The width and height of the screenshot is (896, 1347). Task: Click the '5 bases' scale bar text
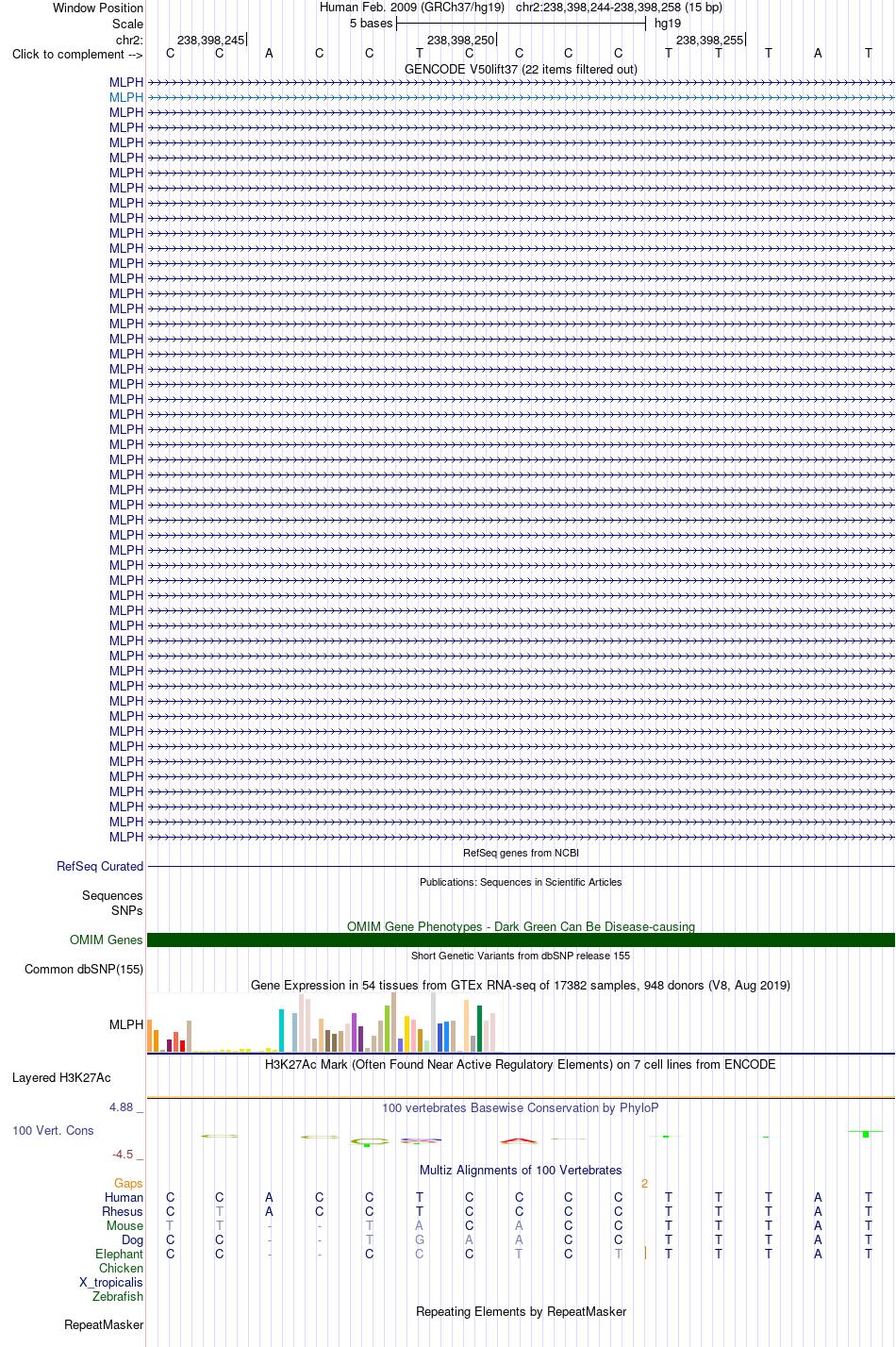click(371, 24)
